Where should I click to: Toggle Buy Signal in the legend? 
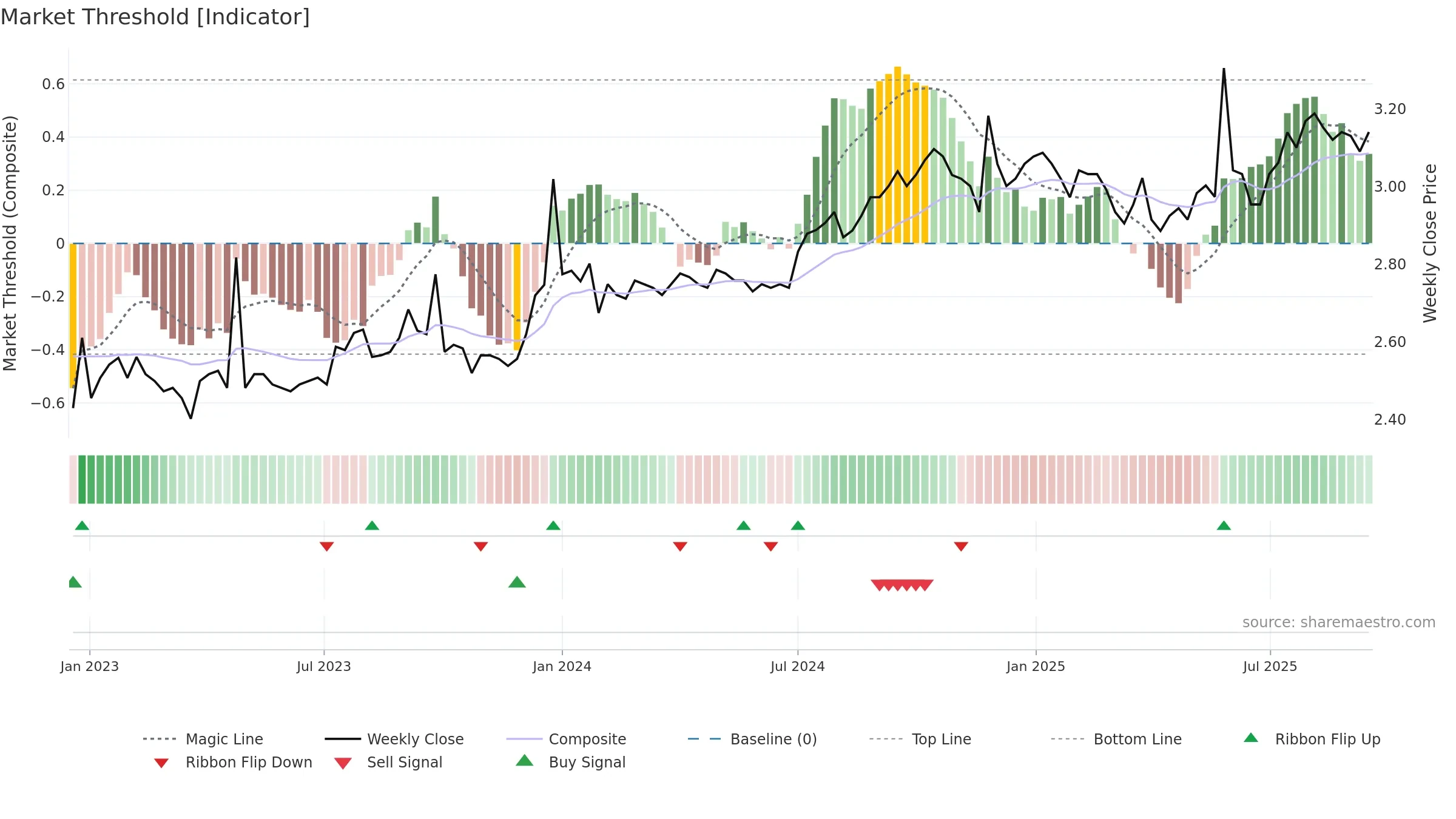click(570, 762)
